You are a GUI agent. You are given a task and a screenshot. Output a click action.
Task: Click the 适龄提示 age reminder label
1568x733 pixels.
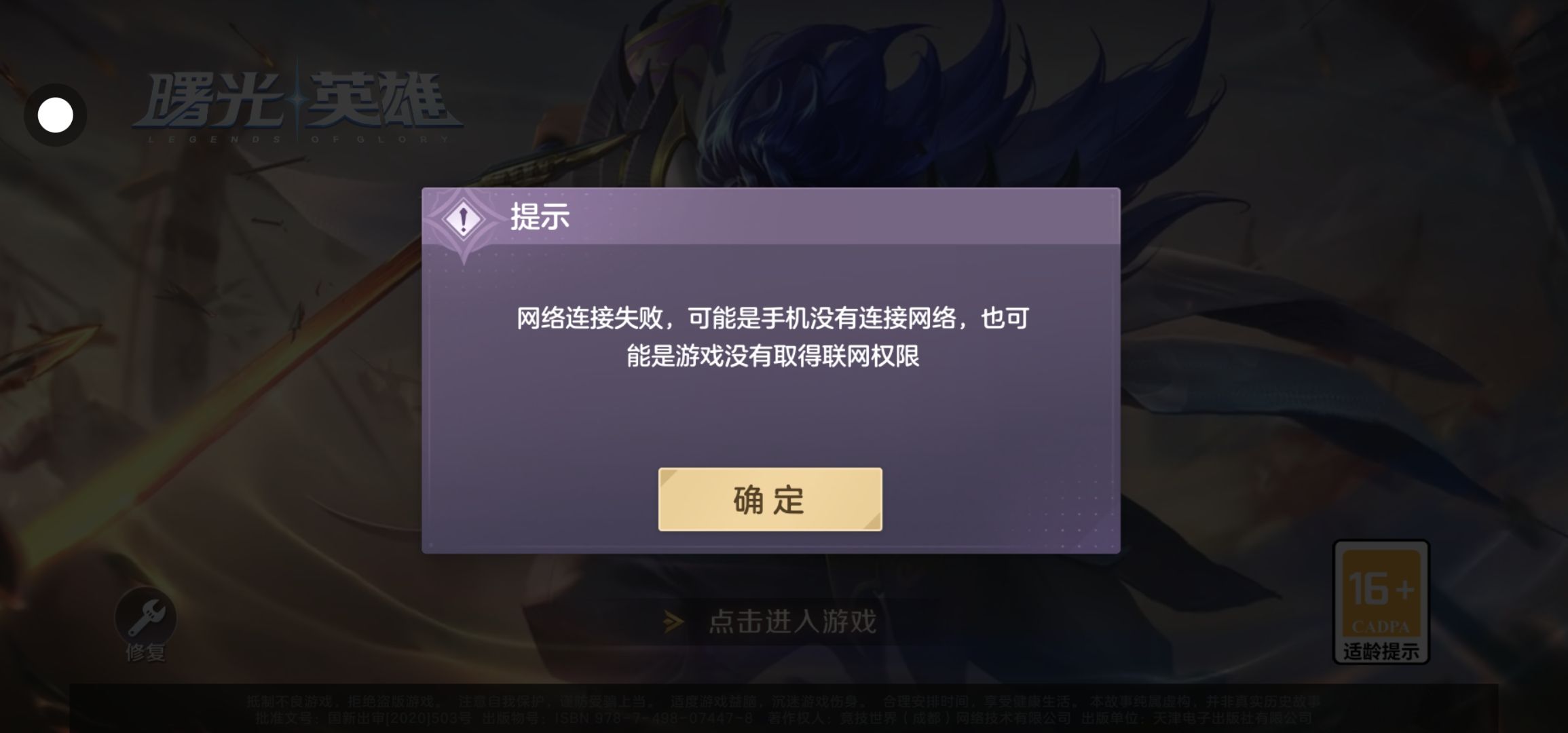click(1381, 652)
